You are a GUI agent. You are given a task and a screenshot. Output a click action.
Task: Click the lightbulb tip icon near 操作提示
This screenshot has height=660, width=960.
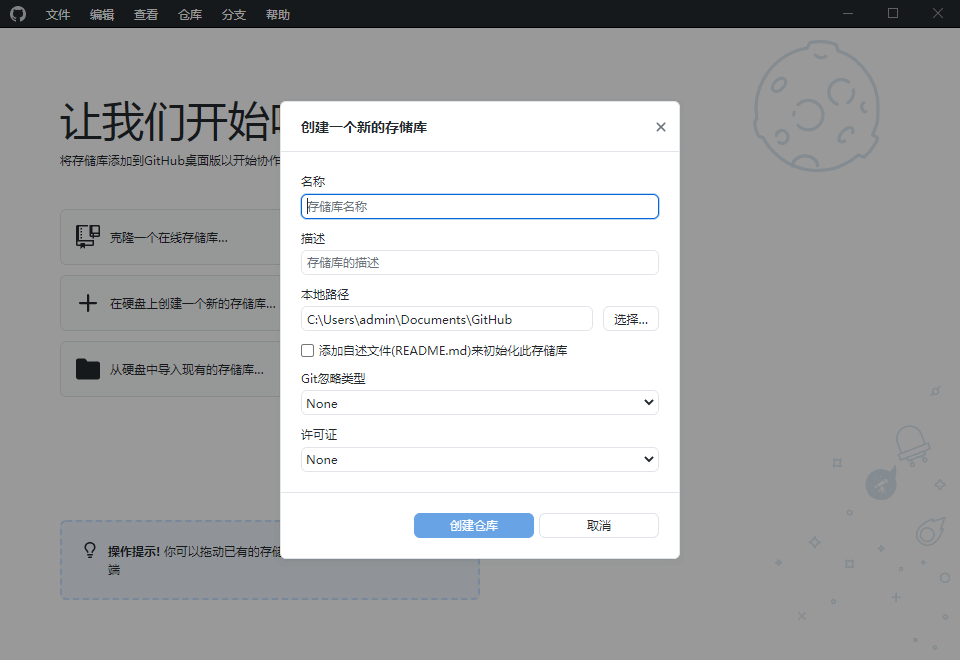(x=87, y=551)
